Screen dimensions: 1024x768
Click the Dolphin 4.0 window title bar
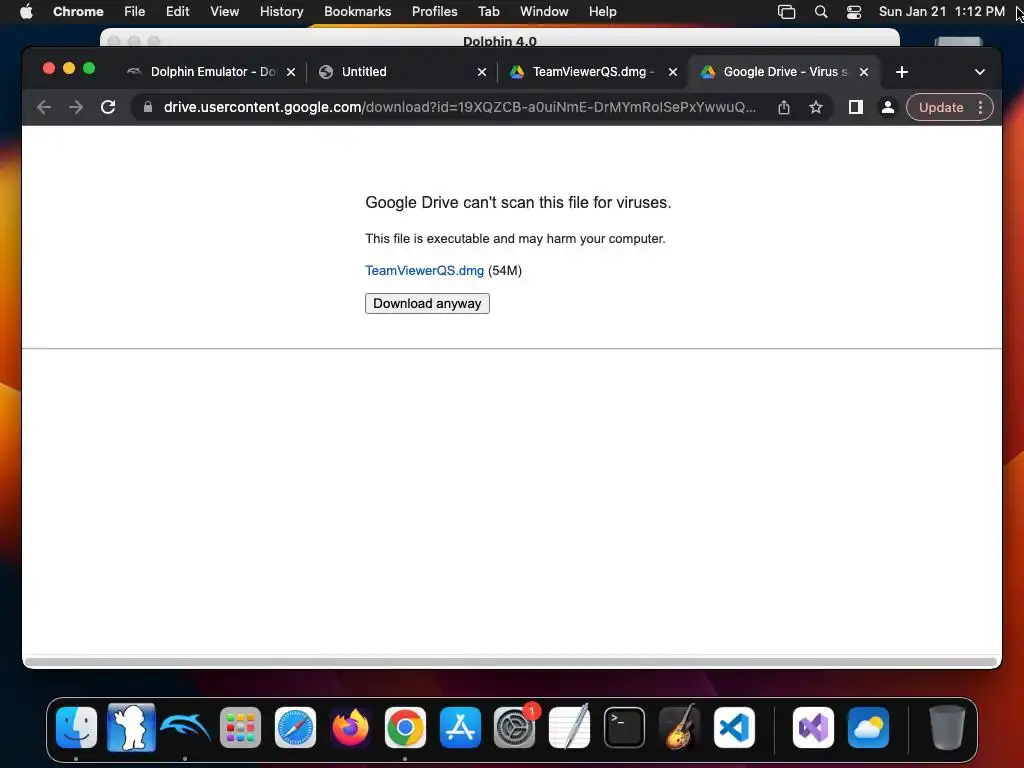coord(500,38)
